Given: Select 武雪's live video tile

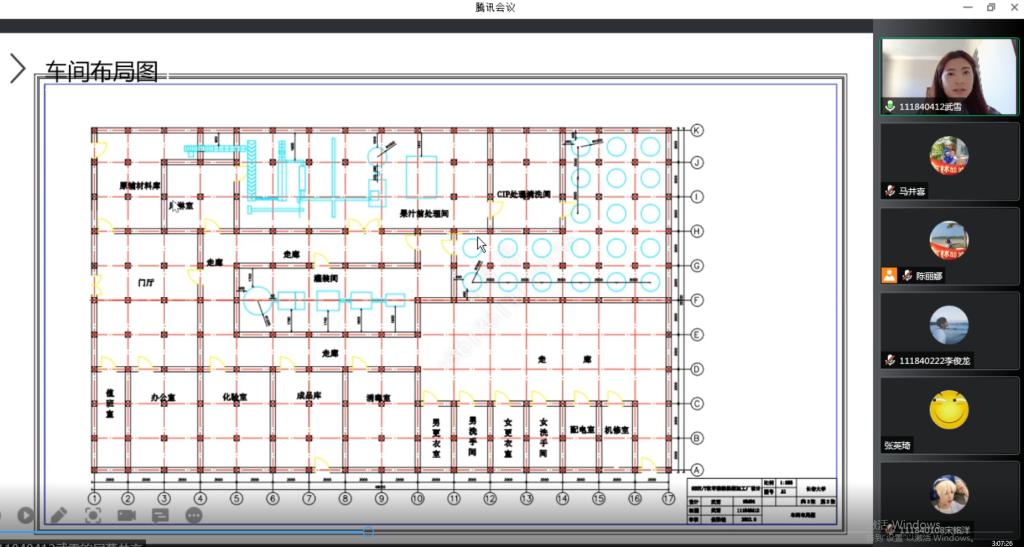Looking at the screenshot, I should [950, 76].
